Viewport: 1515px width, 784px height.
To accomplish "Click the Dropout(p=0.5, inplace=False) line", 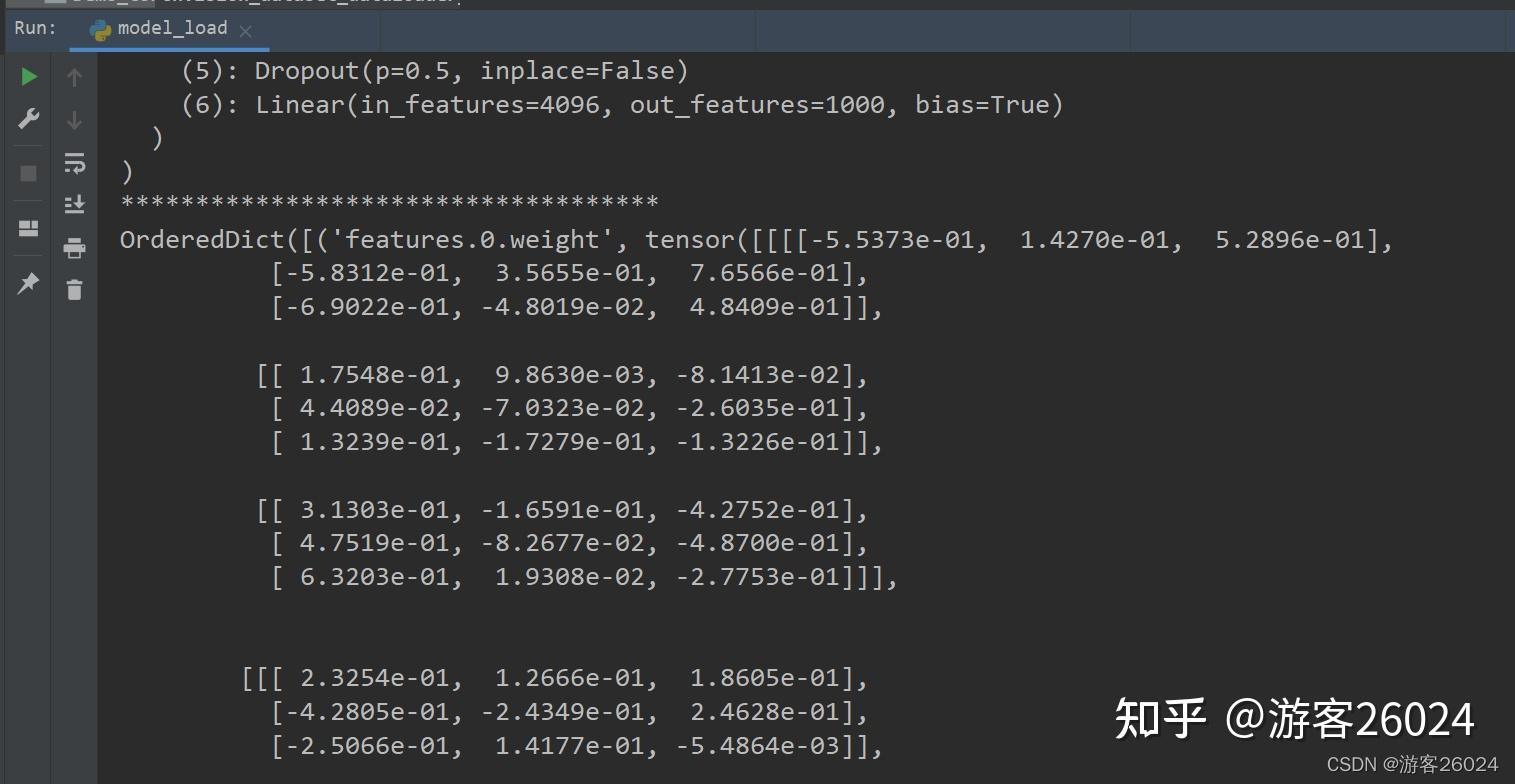I will coord(435,71).
